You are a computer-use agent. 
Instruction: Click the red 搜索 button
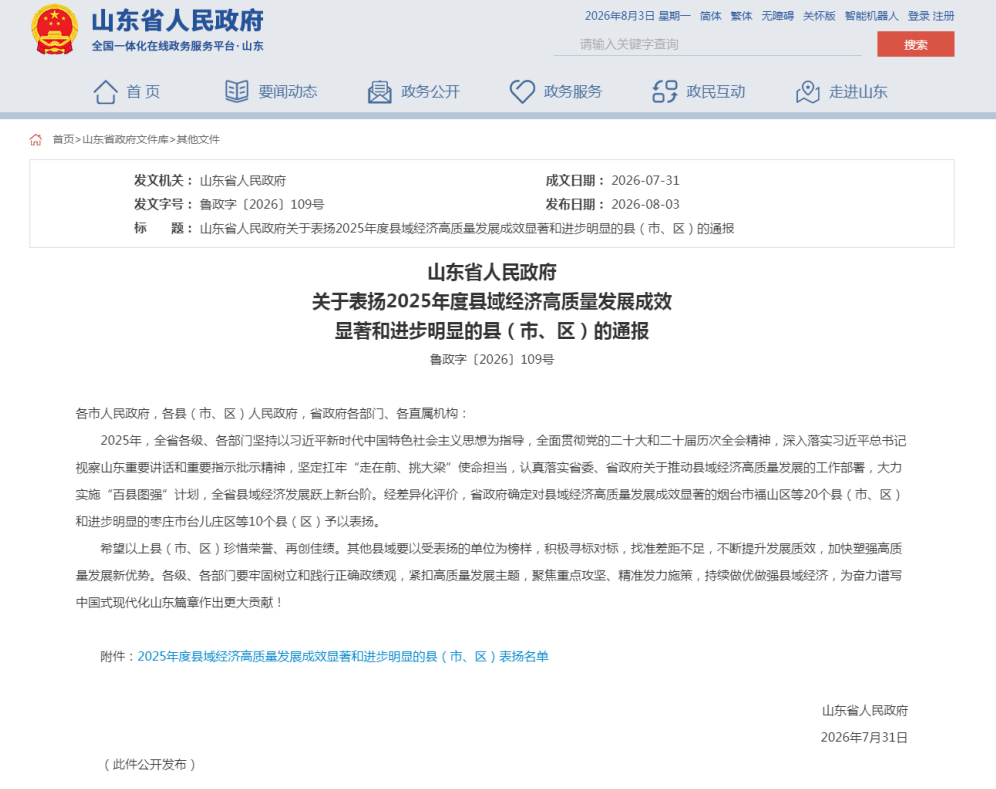(915, 44)
